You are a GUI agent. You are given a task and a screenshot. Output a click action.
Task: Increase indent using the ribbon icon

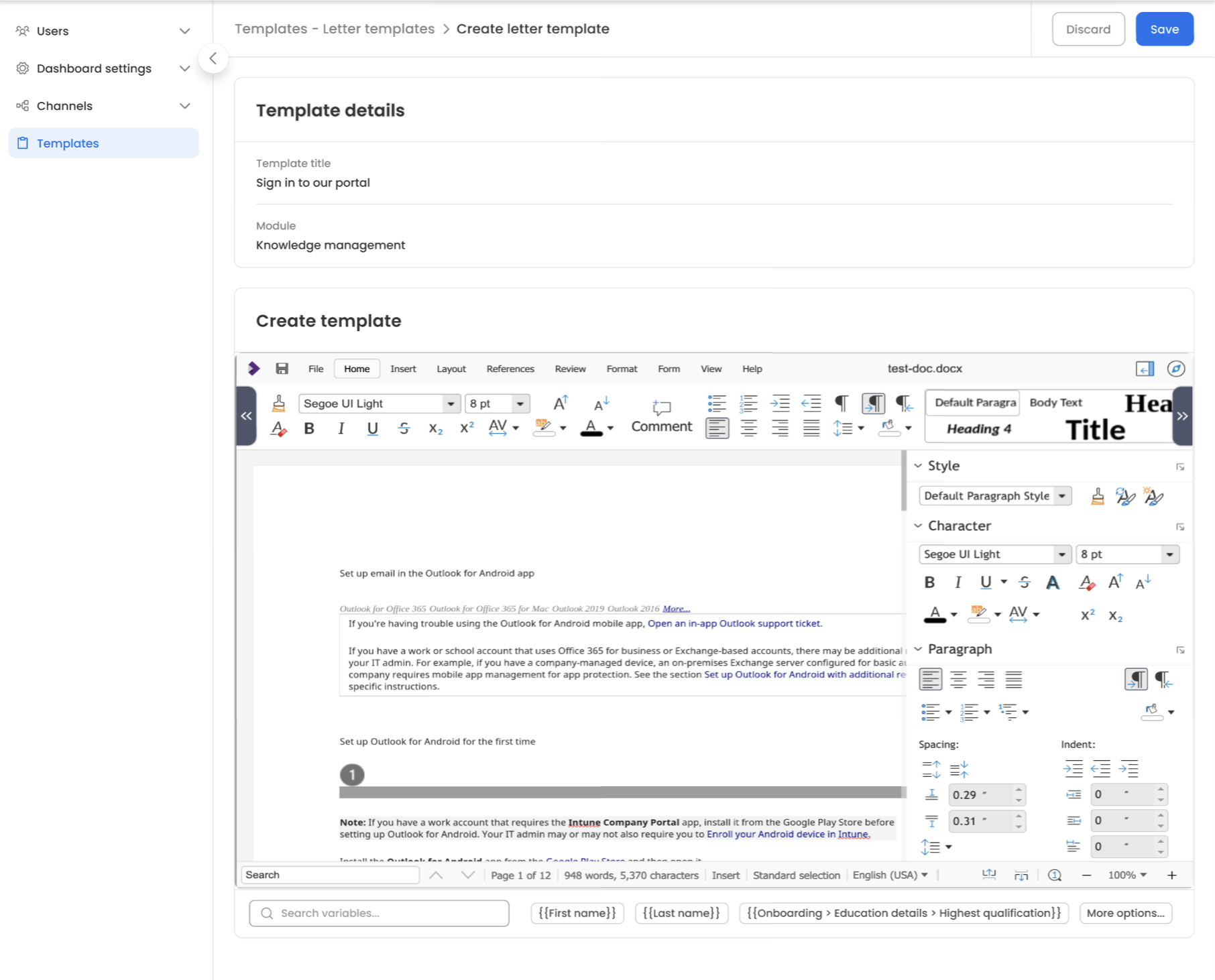click(780, 403)
